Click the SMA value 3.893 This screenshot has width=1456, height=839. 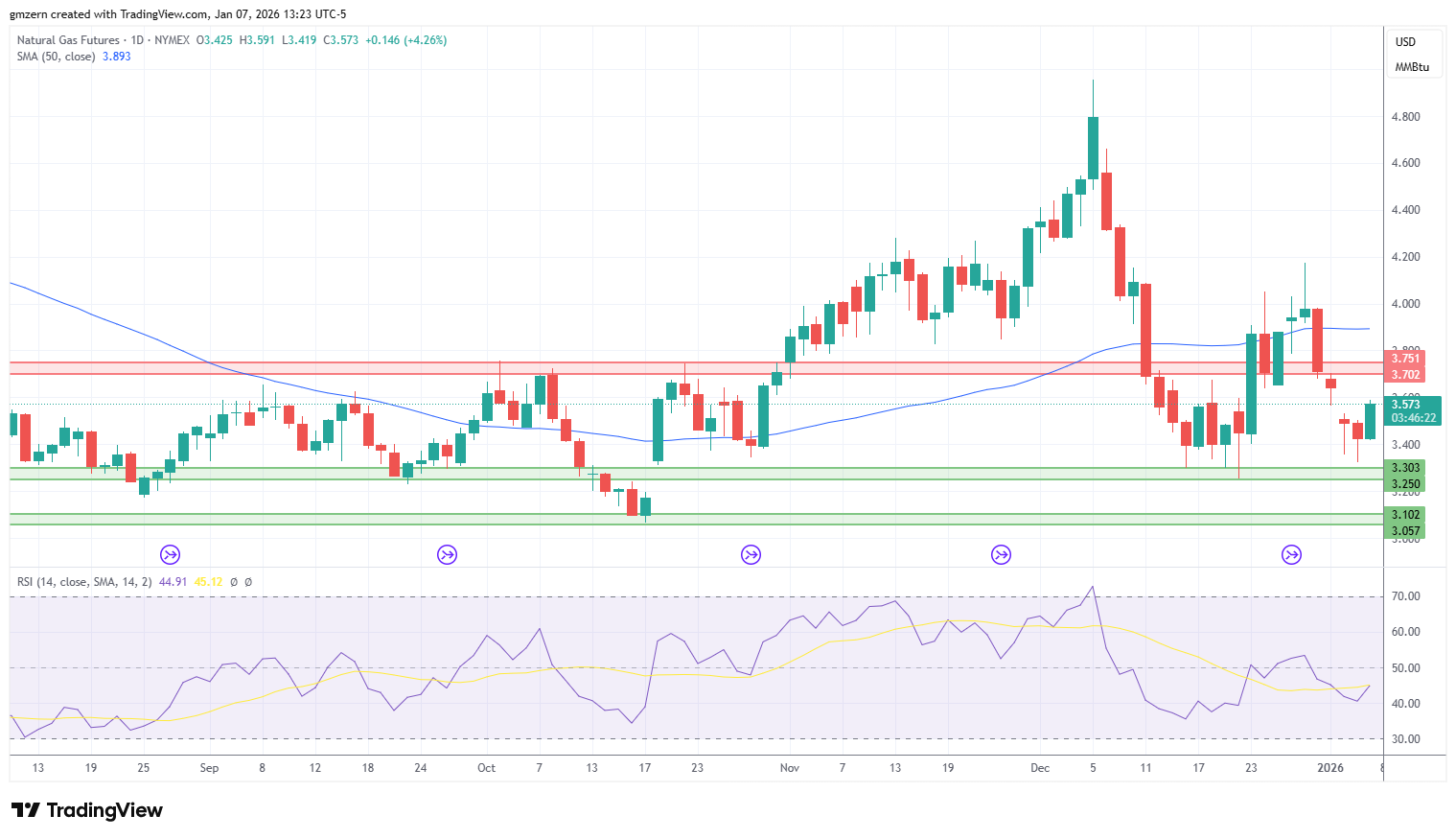click(x=117, y=57)
